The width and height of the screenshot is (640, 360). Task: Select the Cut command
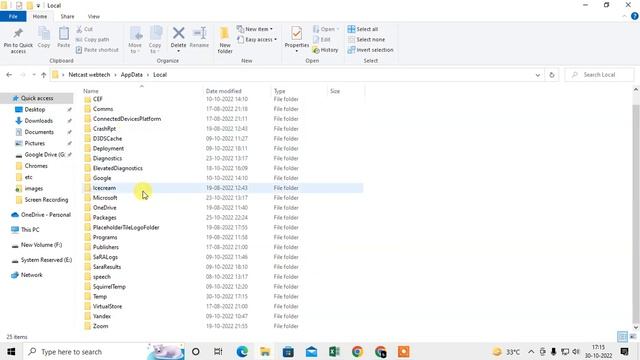pyautogui.click(x=84, y=29)
